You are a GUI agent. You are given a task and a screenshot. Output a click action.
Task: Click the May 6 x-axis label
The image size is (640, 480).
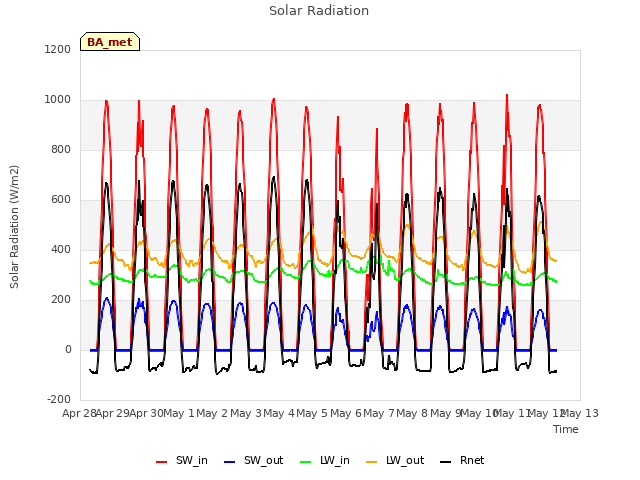tap(346, 413)
